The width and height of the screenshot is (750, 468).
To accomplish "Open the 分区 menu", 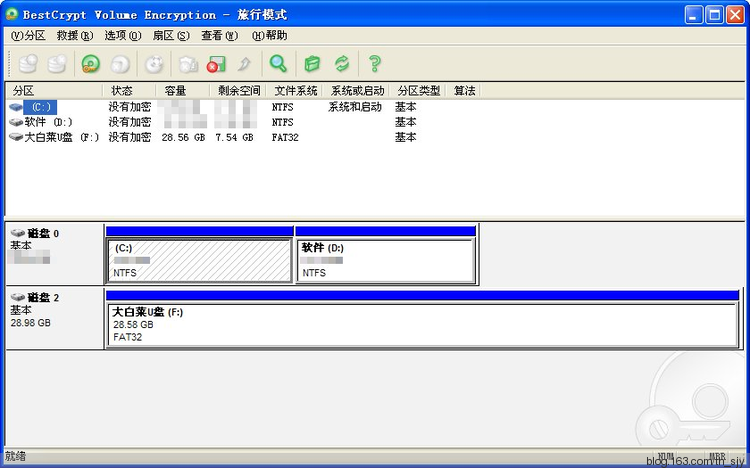I will 28,35.
